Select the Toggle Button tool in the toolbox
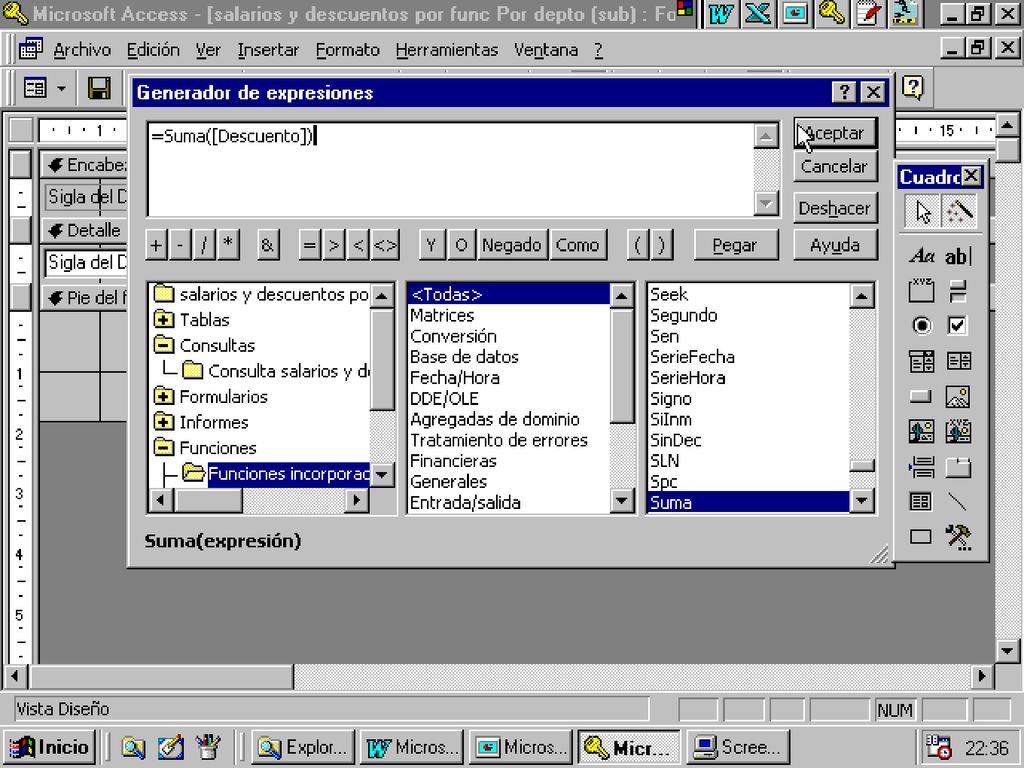This screenshot has height=768, width=1024. (958, 291)
